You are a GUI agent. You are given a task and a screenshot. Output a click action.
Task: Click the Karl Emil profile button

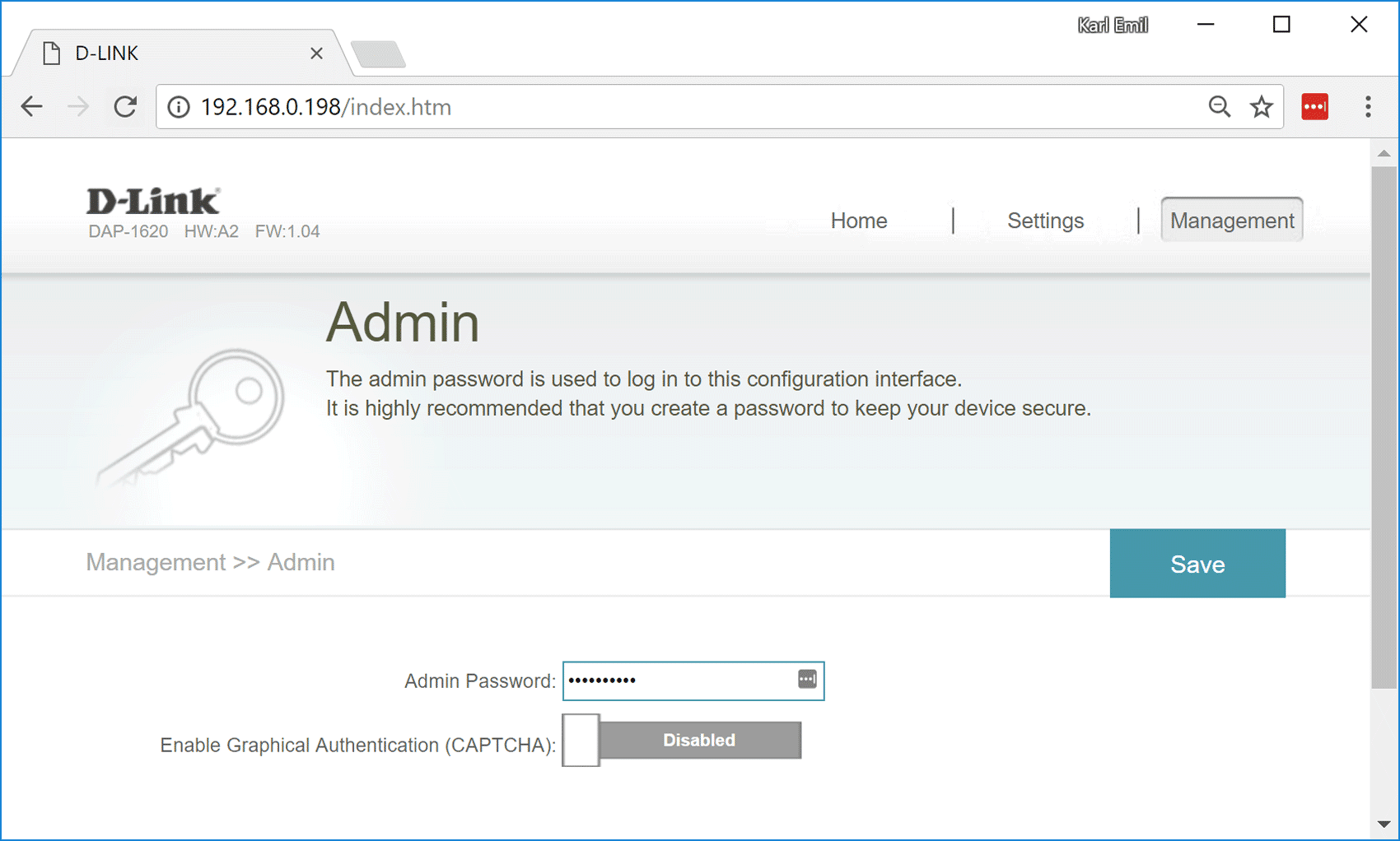click(x=1112, y=25)
